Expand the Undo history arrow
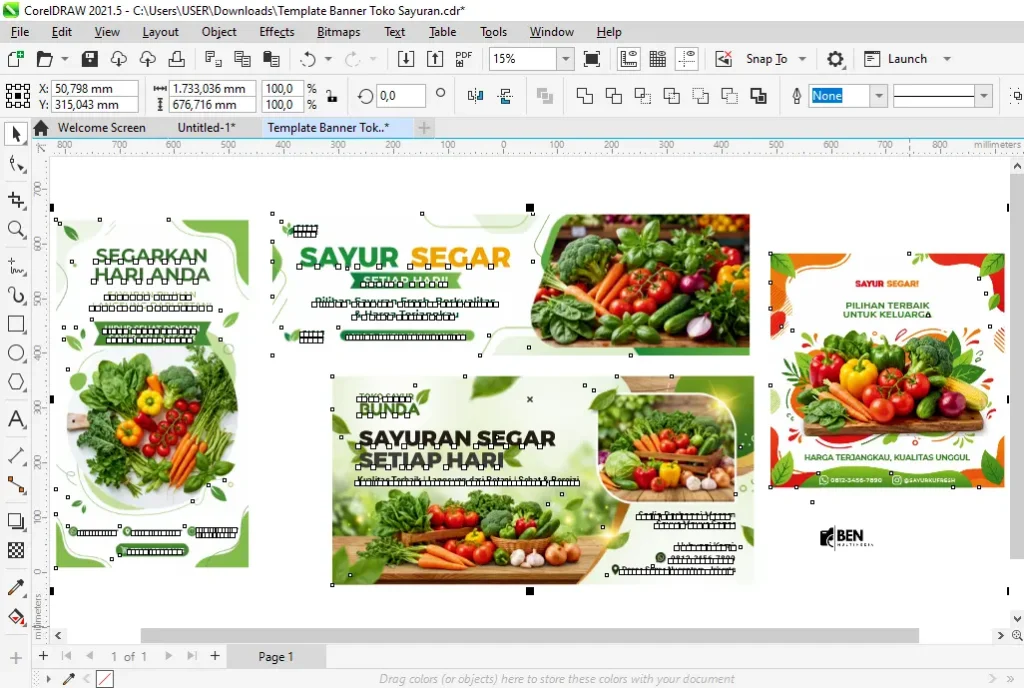The height and width of the screenshot is (688, 1024). point(328,59)
